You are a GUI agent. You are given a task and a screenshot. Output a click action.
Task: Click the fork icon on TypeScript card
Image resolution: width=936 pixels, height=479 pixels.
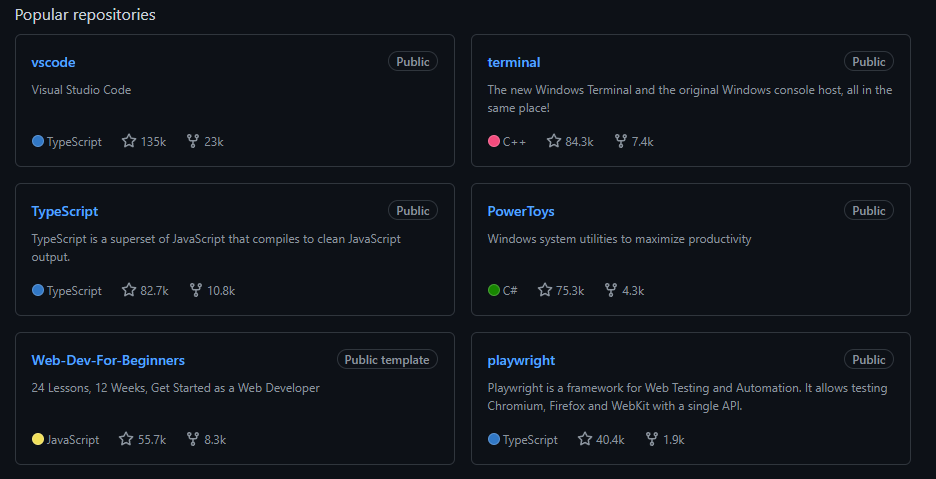pyautogui.click(x=196, y=290)
